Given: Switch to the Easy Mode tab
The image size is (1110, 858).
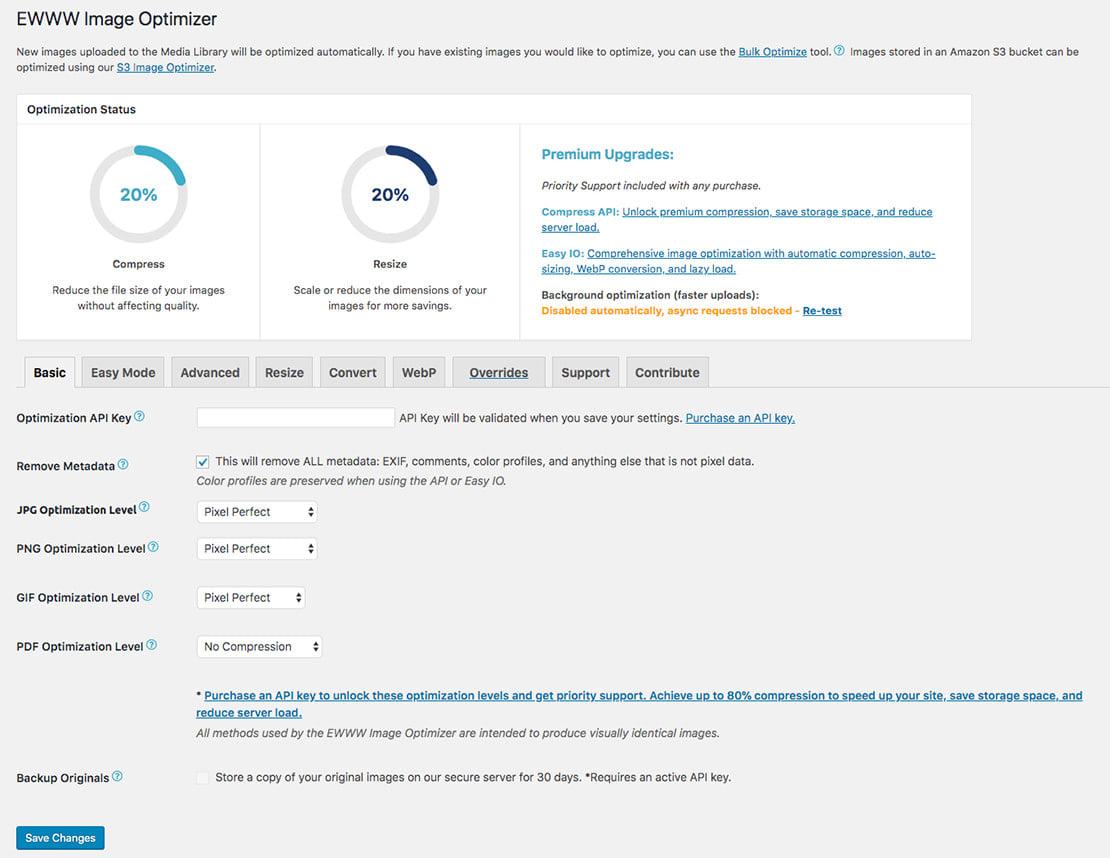Looking at the screenshot, I should 123,372.
